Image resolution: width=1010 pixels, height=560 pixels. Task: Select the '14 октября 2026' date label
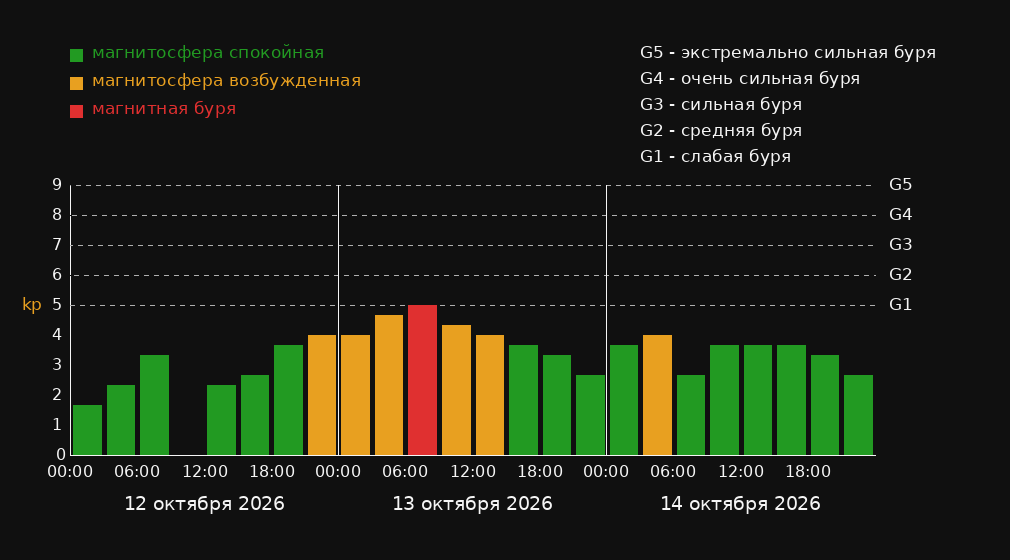(740, 504)
